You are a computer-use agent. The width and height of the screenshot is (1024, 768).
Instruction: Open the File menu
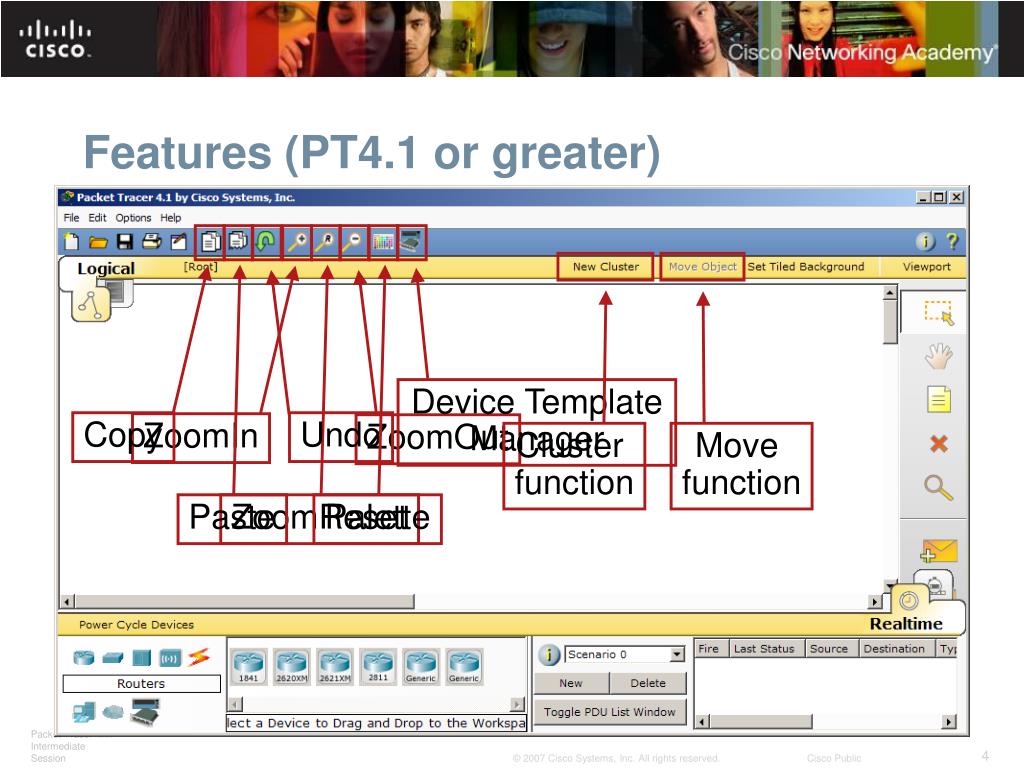coord(71,217)
